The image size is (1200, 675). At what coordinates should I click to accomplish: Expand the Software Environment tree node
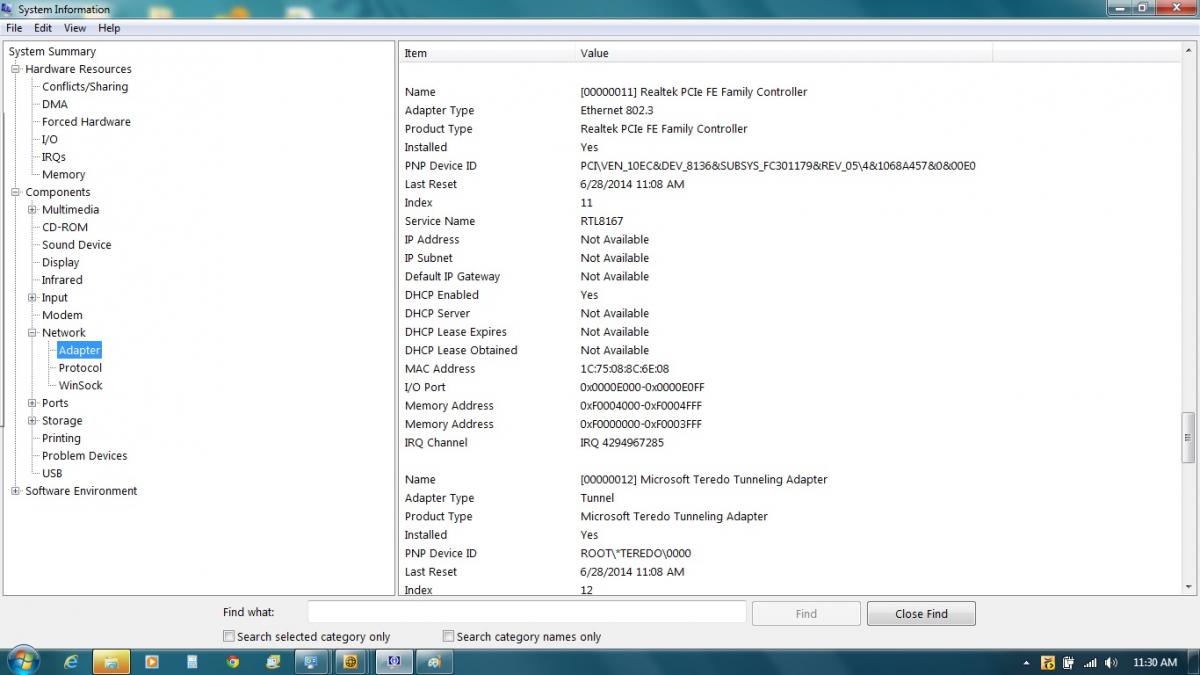coord(16,491)
